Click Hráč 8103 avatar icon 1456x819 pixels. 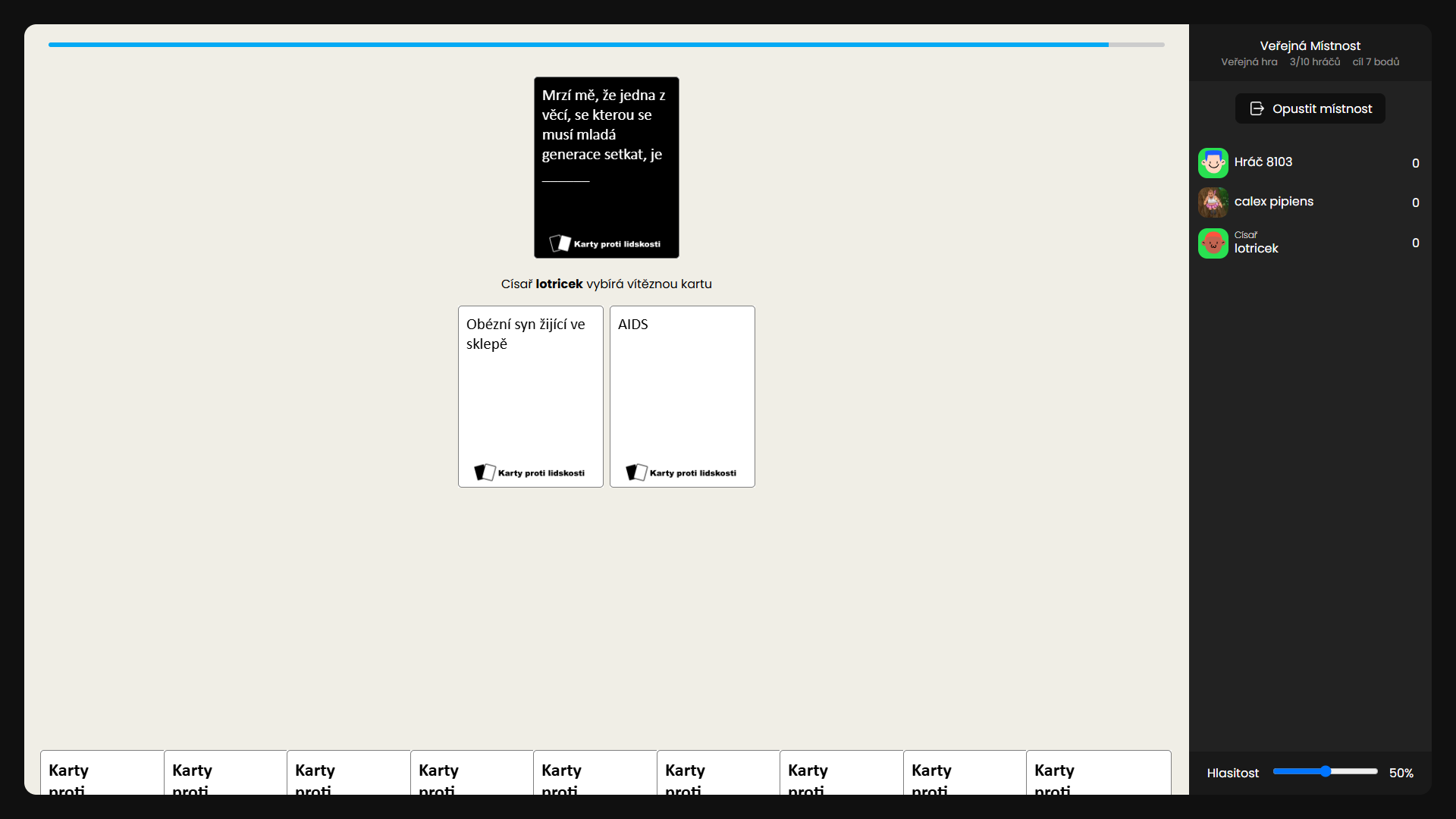point(1213,163)
